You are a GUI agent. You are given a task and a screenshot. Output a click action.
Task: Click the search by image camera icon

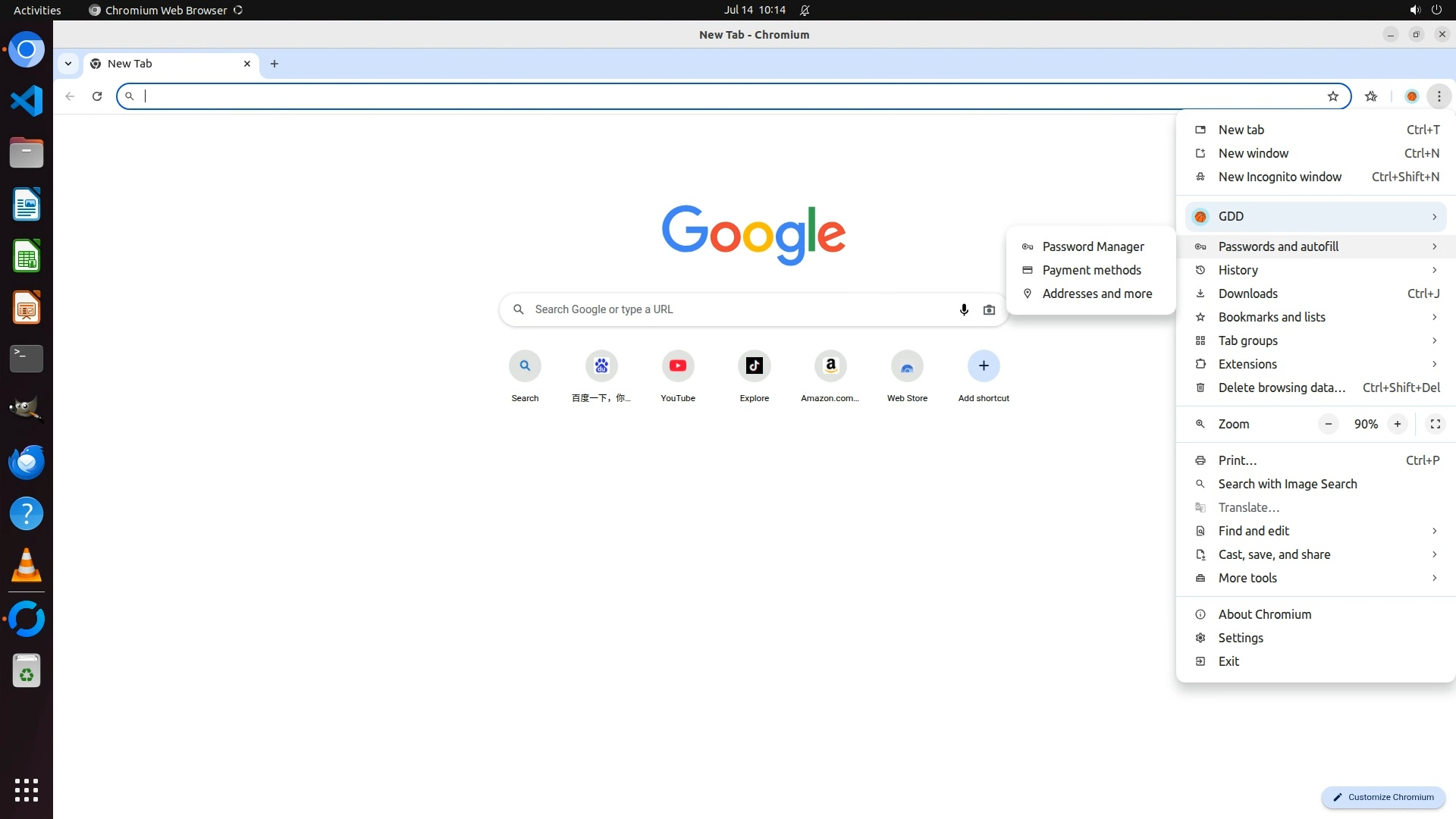click(x=989, y=309)
